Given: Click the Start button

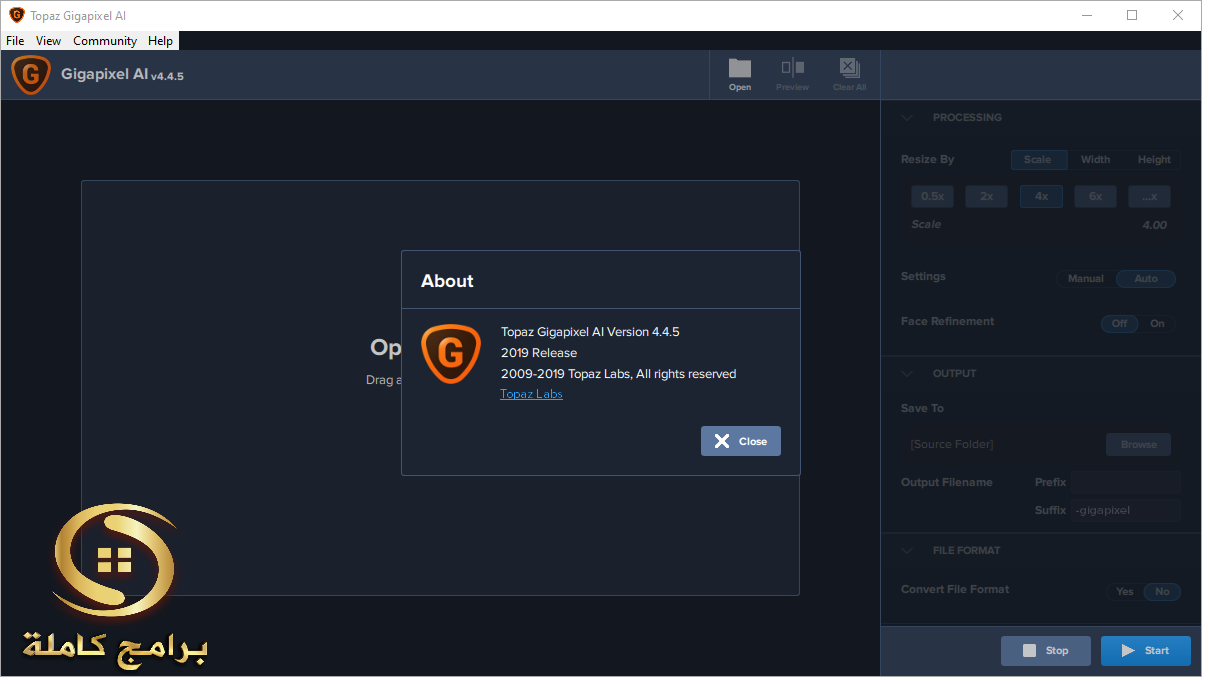Looking at the screenshot, I should pyautogui.click(x=1146, y=651).
